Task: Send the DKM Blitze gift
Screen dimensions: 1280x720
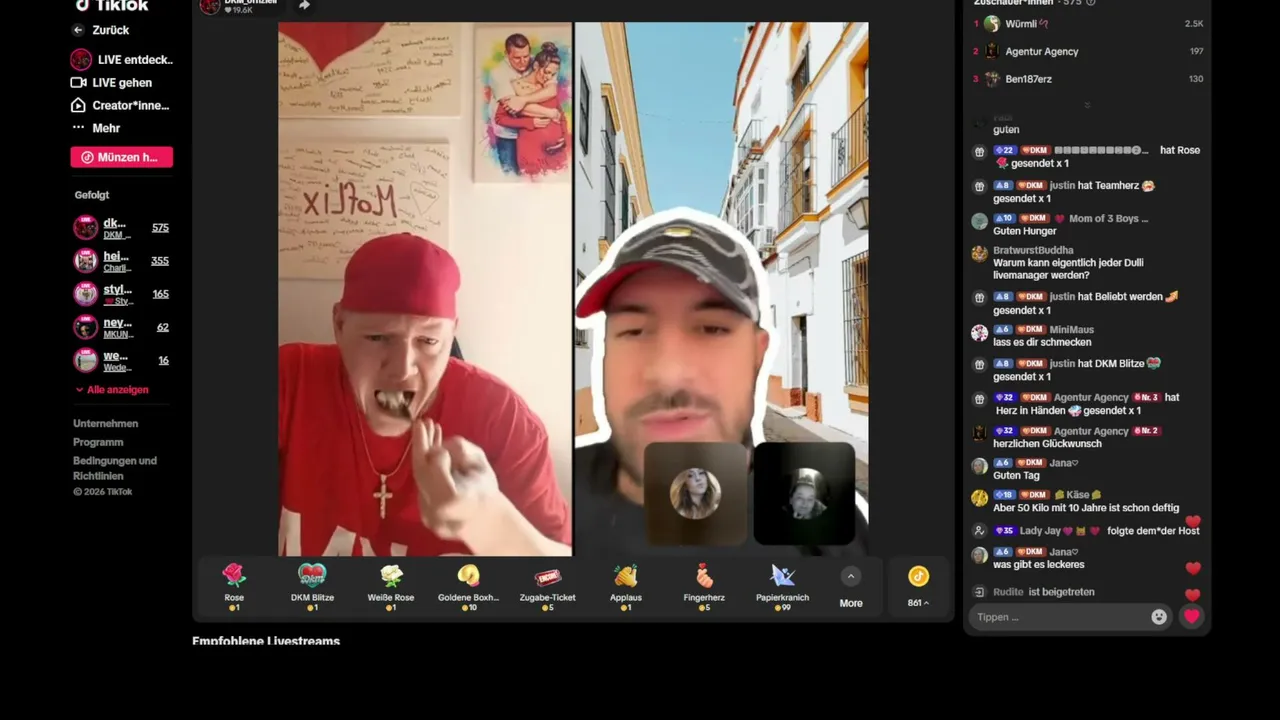Action: pyautogui.click(x=312, y=587)
